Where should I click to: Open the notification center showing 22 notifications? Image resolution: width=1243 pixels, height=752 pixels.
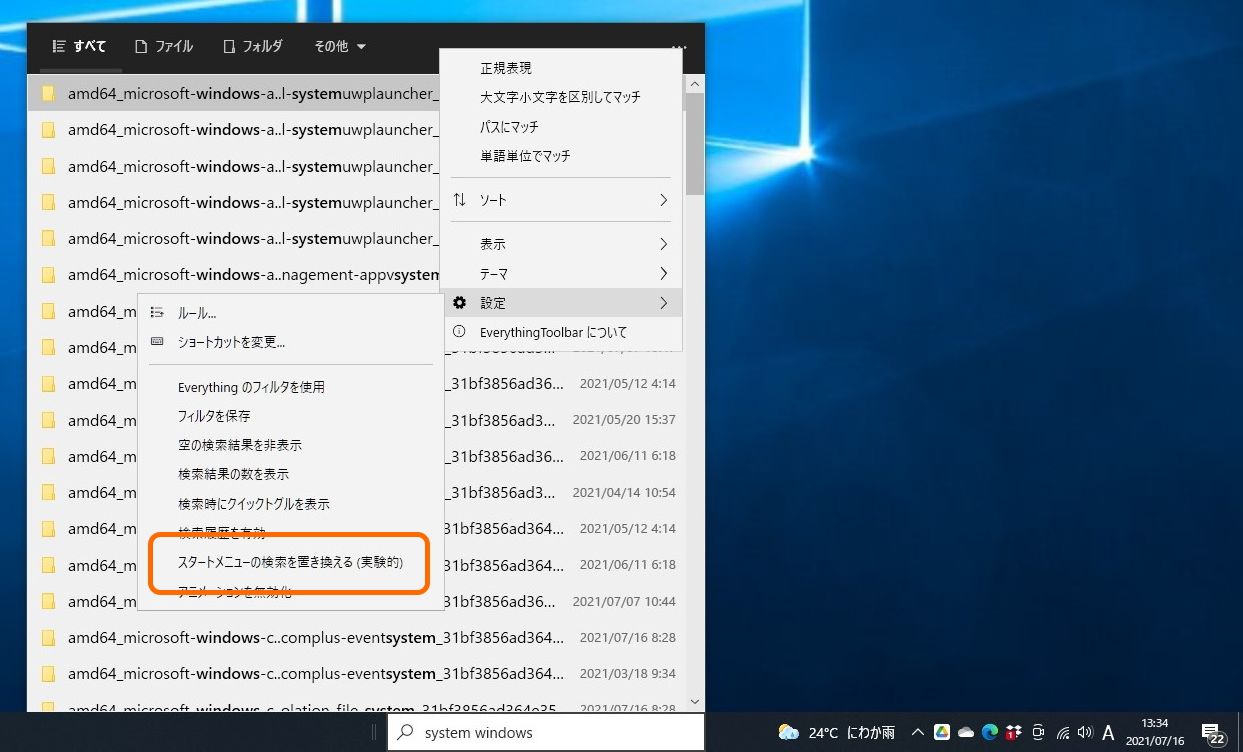[1212, 733]
